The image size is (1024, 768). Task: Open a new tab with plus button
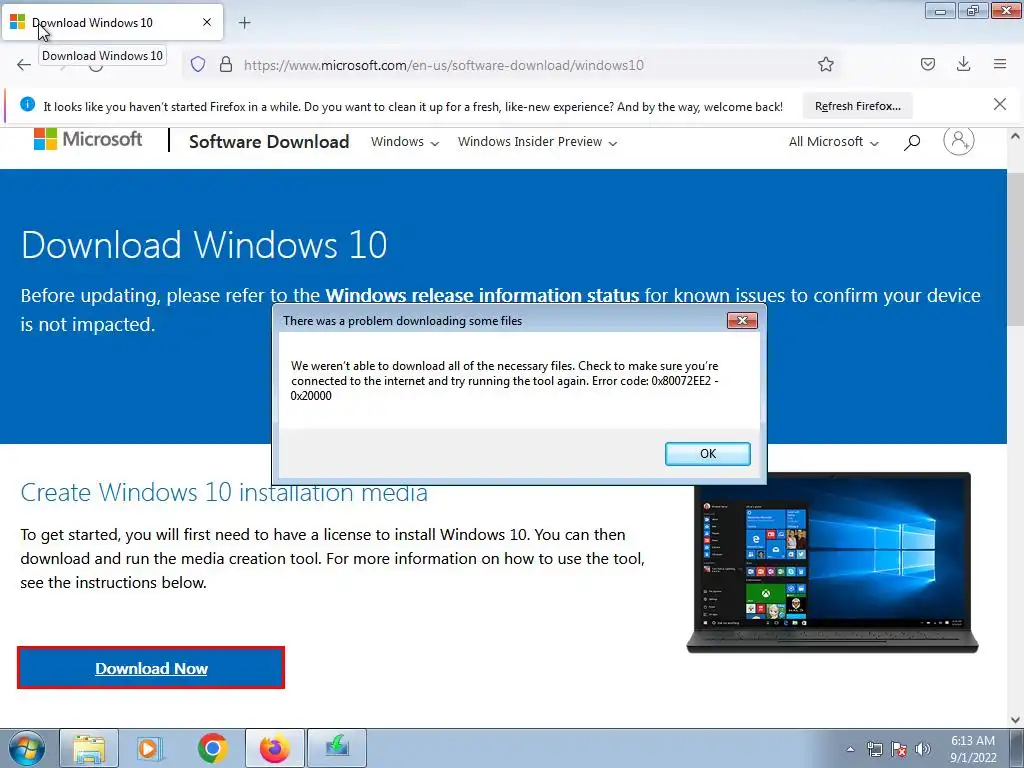click(244, 23)
